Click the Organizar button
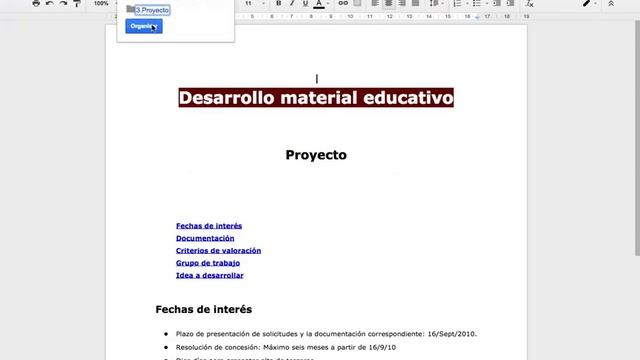The width and height of the screenshot is (640, 360). 144,26
